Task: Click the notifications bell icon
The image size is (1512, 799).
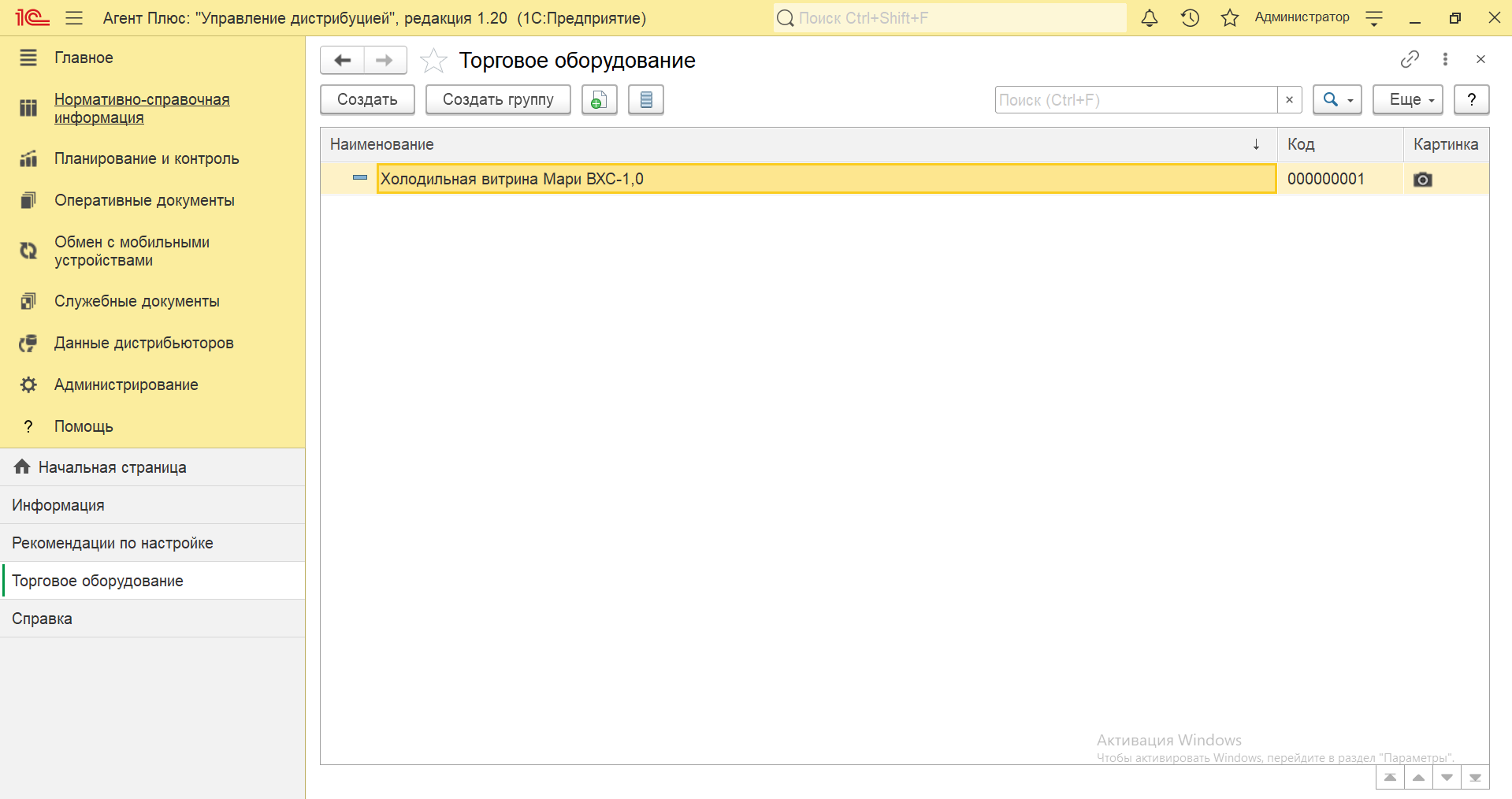Action: pos(1150,18)
